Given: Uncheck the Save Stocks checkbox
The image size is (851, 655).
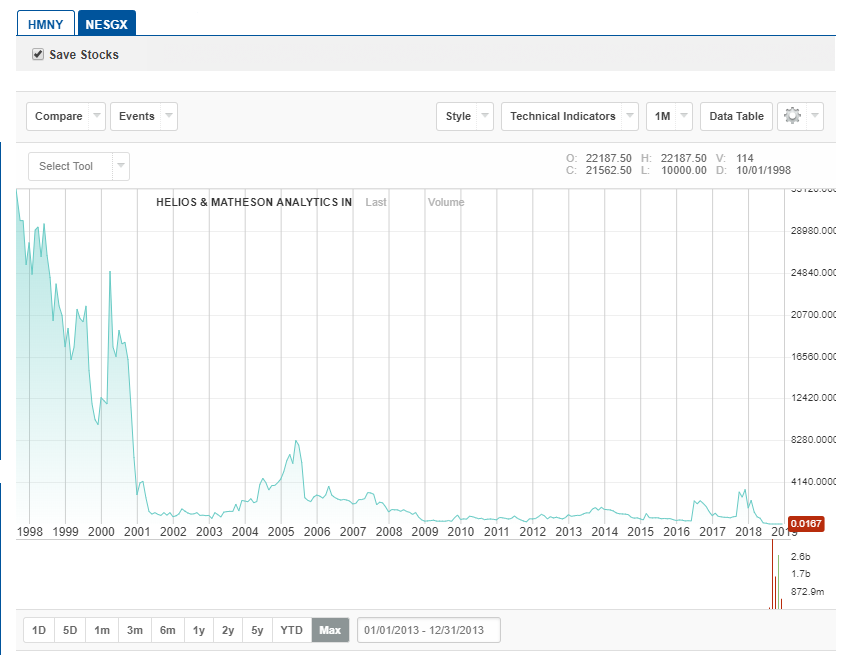Looking at the screenshot, I should pos(38,54).
